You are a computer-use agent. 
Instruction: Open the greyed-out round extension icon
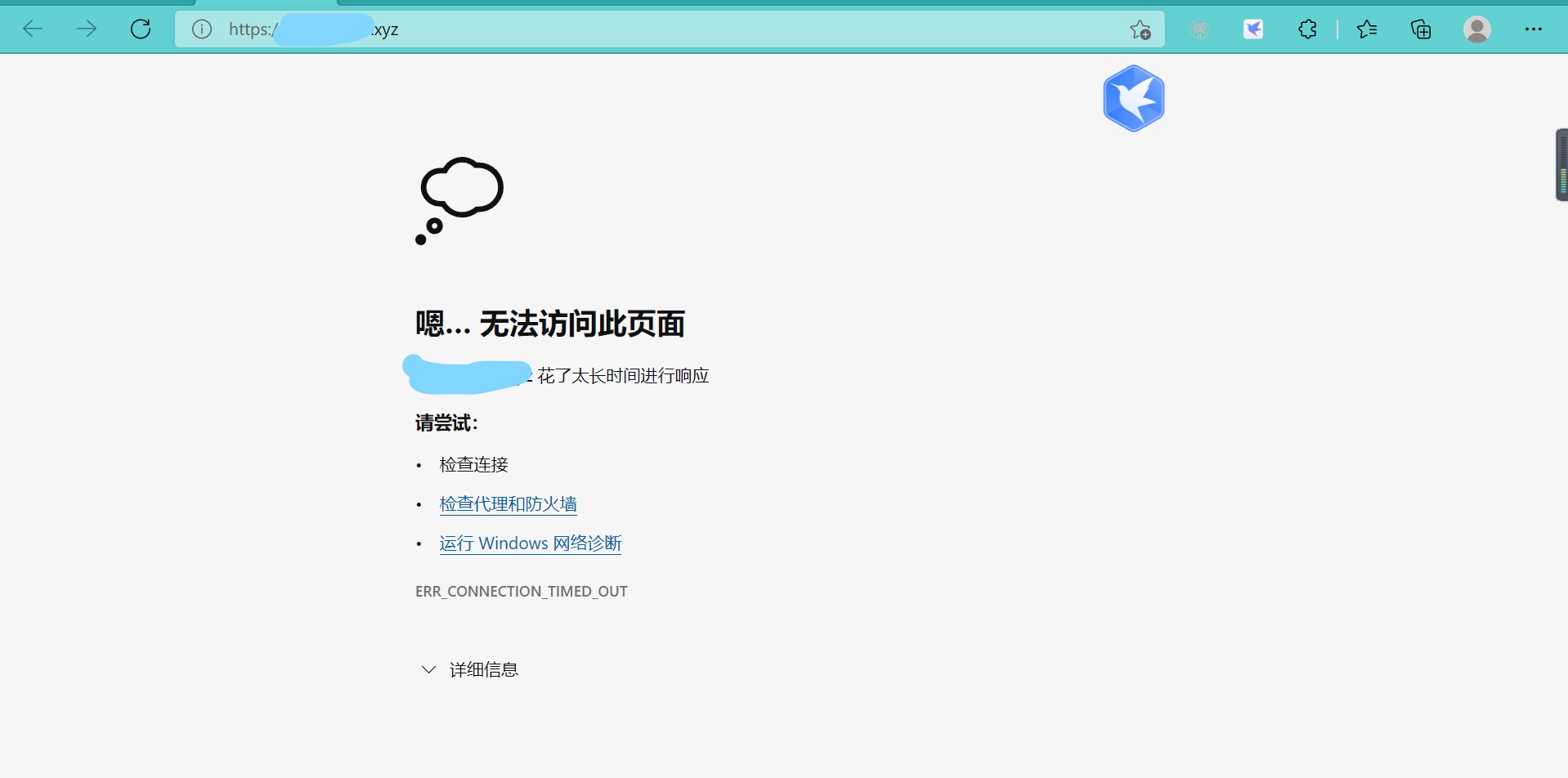click(1199, 30)
